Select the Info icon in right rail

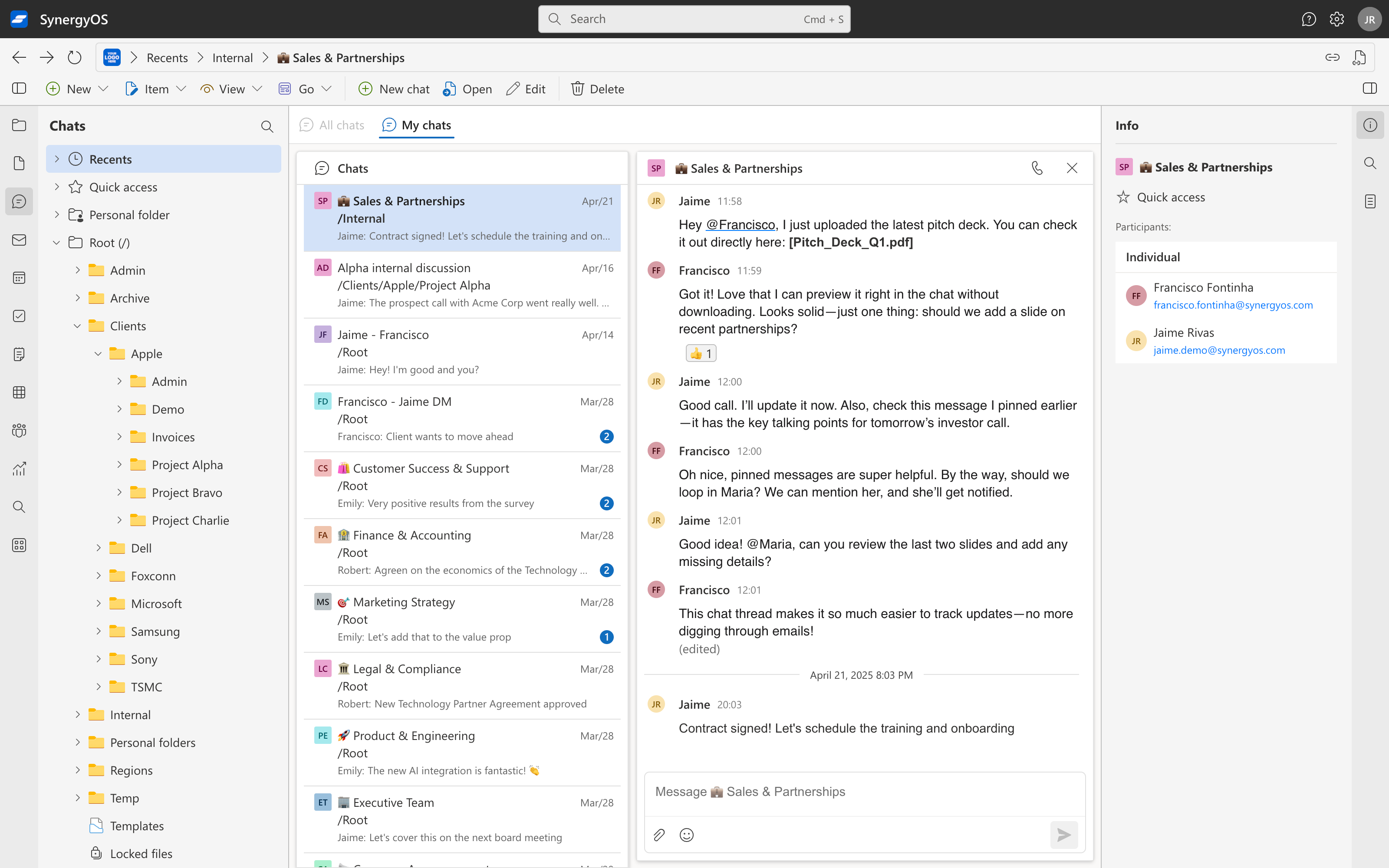point(1370,125)
